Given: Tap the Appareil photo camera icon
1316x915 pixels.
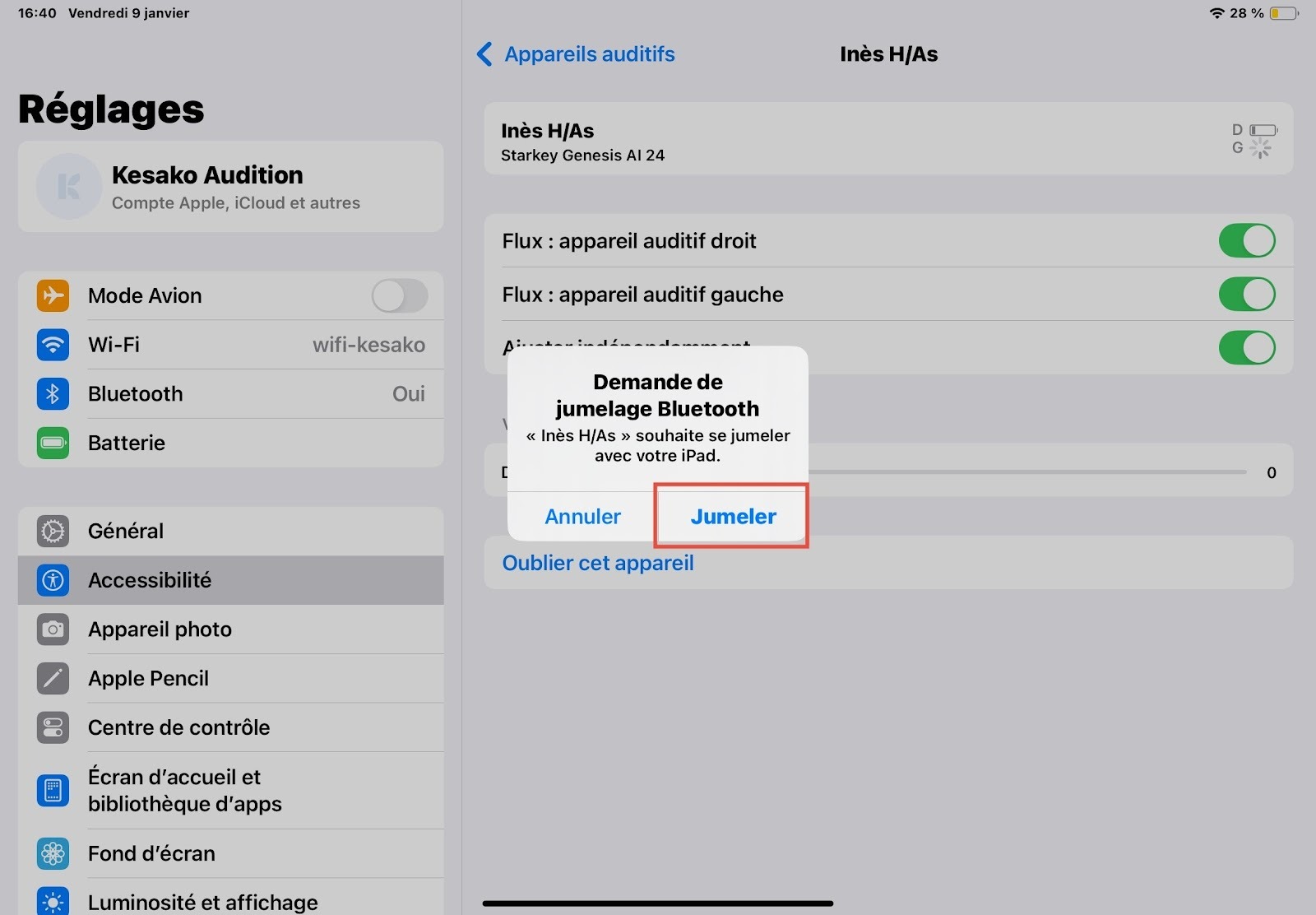Looking at the screenshot, I should (53, 629).
